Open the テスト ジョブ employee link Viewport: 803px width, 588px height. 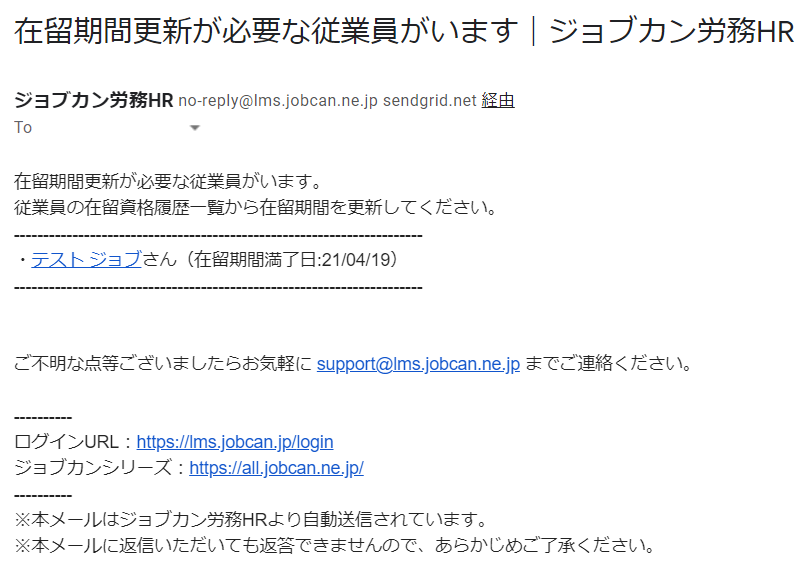(x=86, y=260)
